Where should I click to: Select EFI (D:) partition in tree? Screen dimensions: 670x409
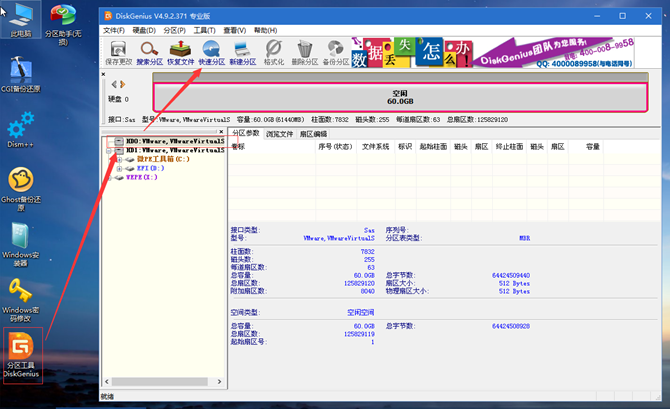pos(150,168)
